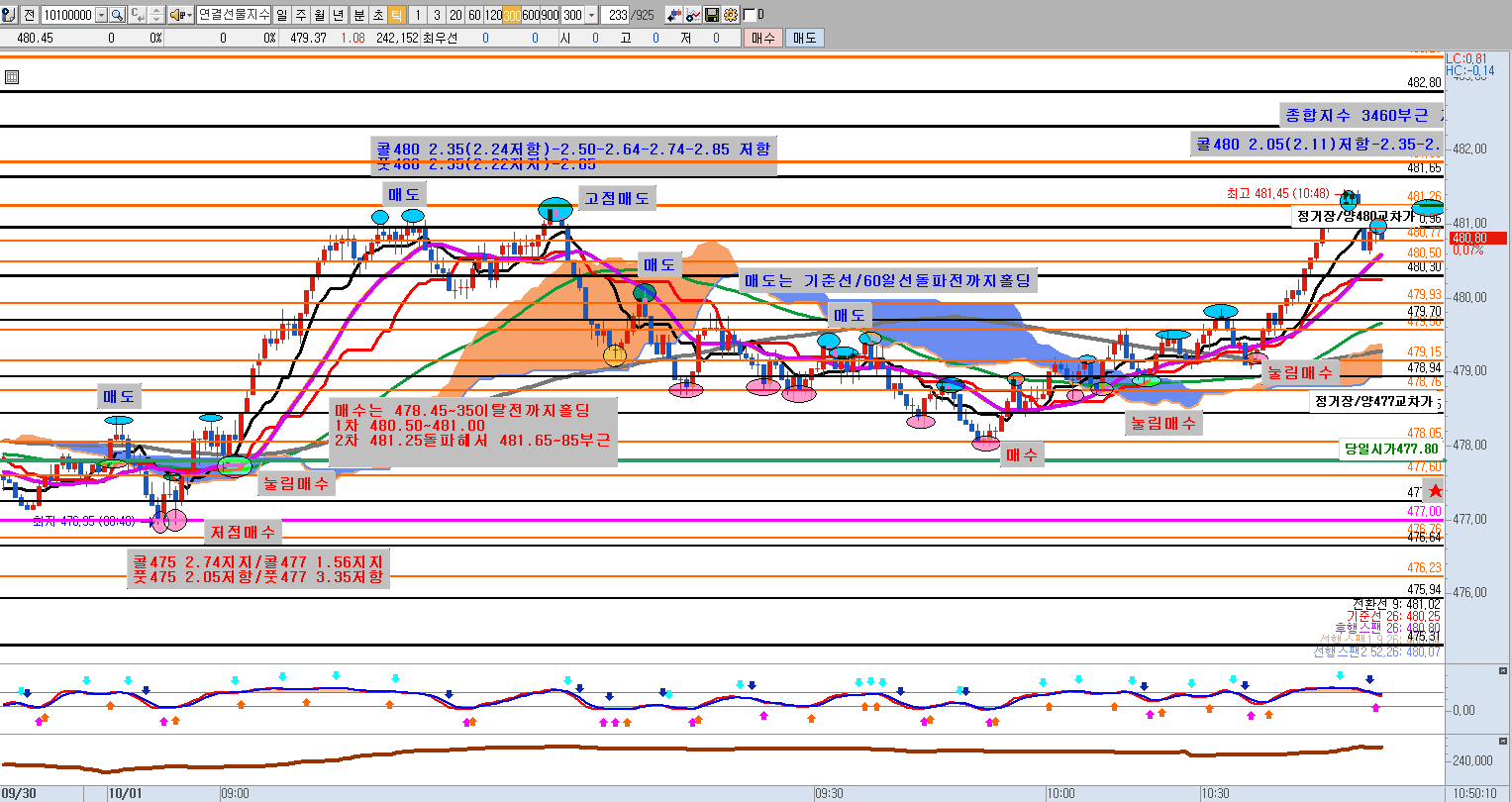Select the 일 (daily) period tab

282,15
